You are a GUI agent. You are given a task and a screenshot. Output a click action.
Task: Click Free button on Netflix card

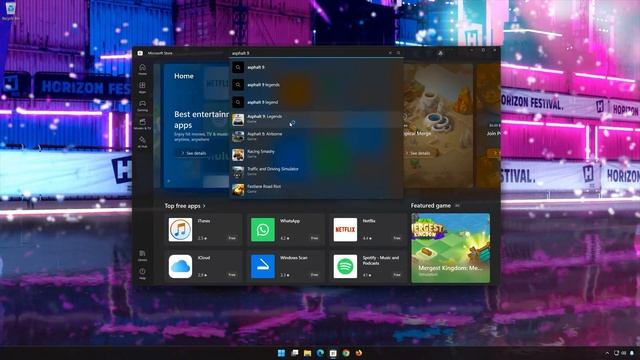tap(397, 238)
